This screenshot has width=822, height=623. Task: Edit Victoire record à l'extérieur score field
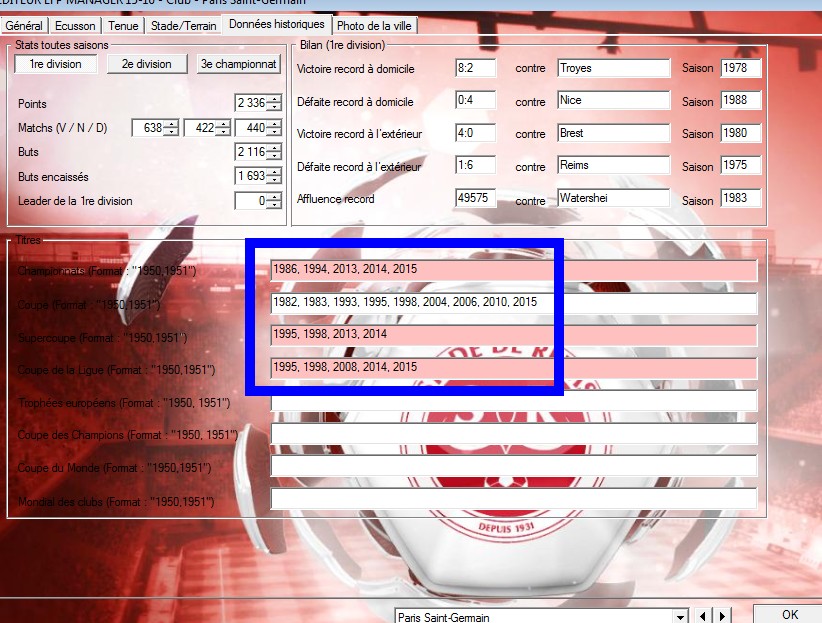pos(475,133)
